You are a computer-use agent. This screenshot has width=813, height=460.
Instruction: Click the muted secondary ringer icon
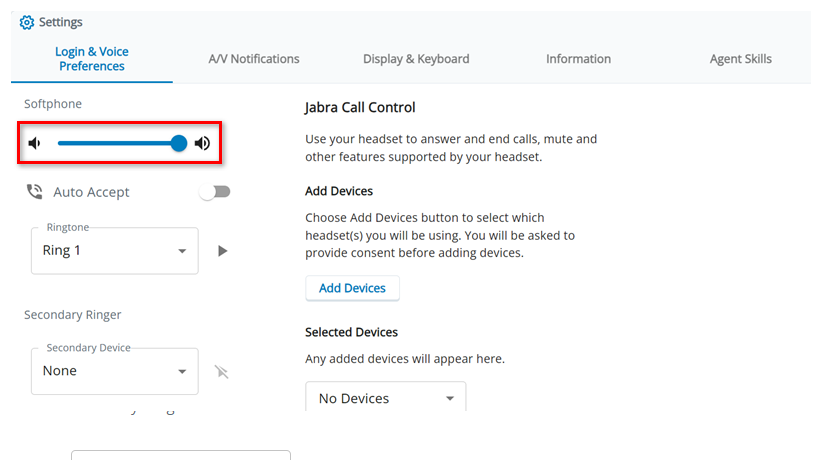coord(221,371)
